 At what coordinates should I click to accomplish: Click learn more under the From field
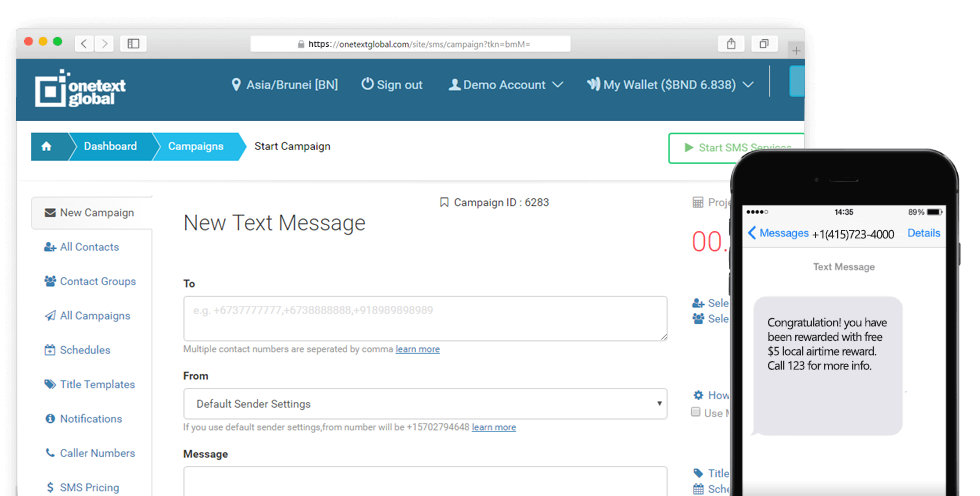point(494,427)
